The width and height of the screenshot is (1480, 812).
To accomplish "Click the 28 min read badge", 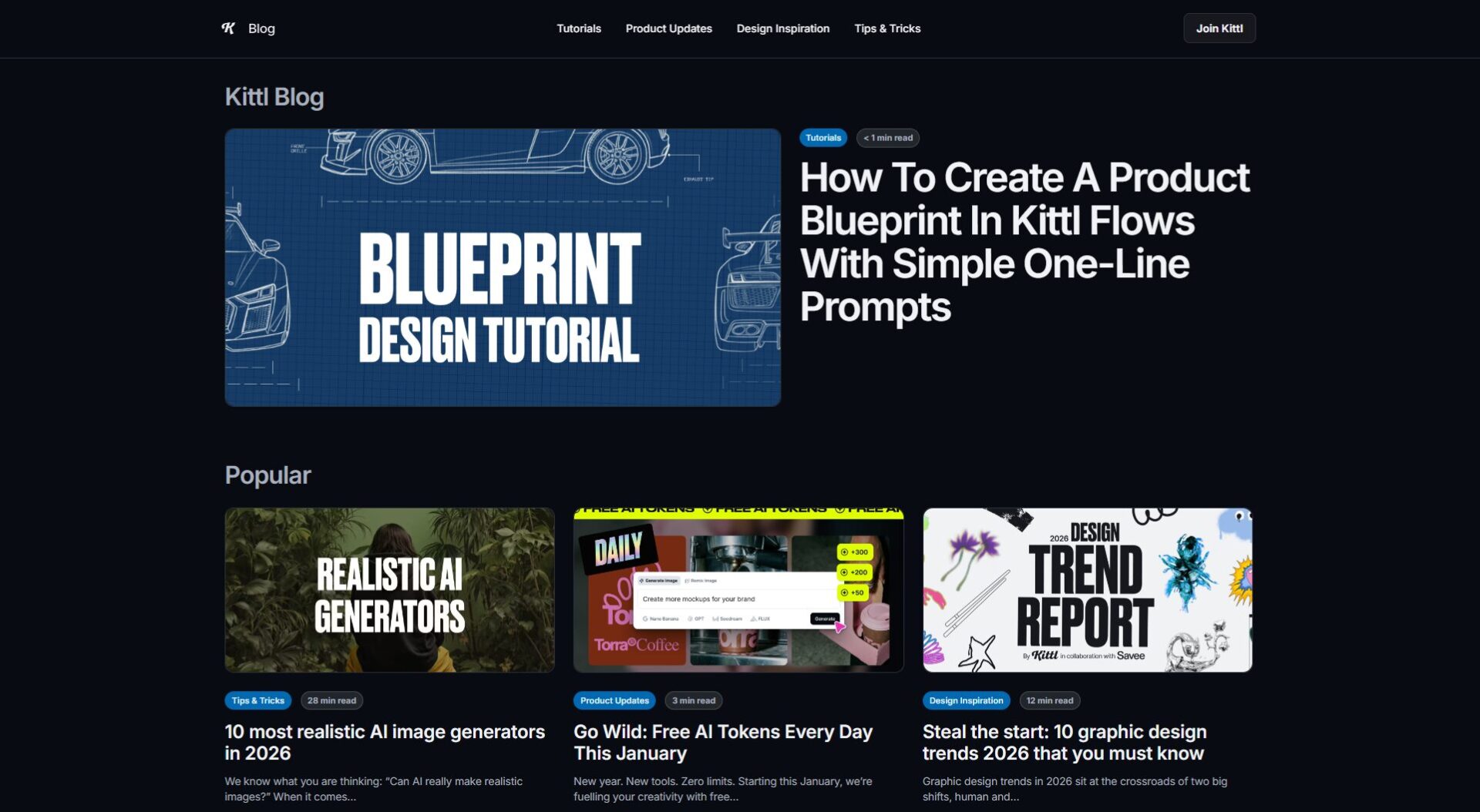I will tap(331, 700).
